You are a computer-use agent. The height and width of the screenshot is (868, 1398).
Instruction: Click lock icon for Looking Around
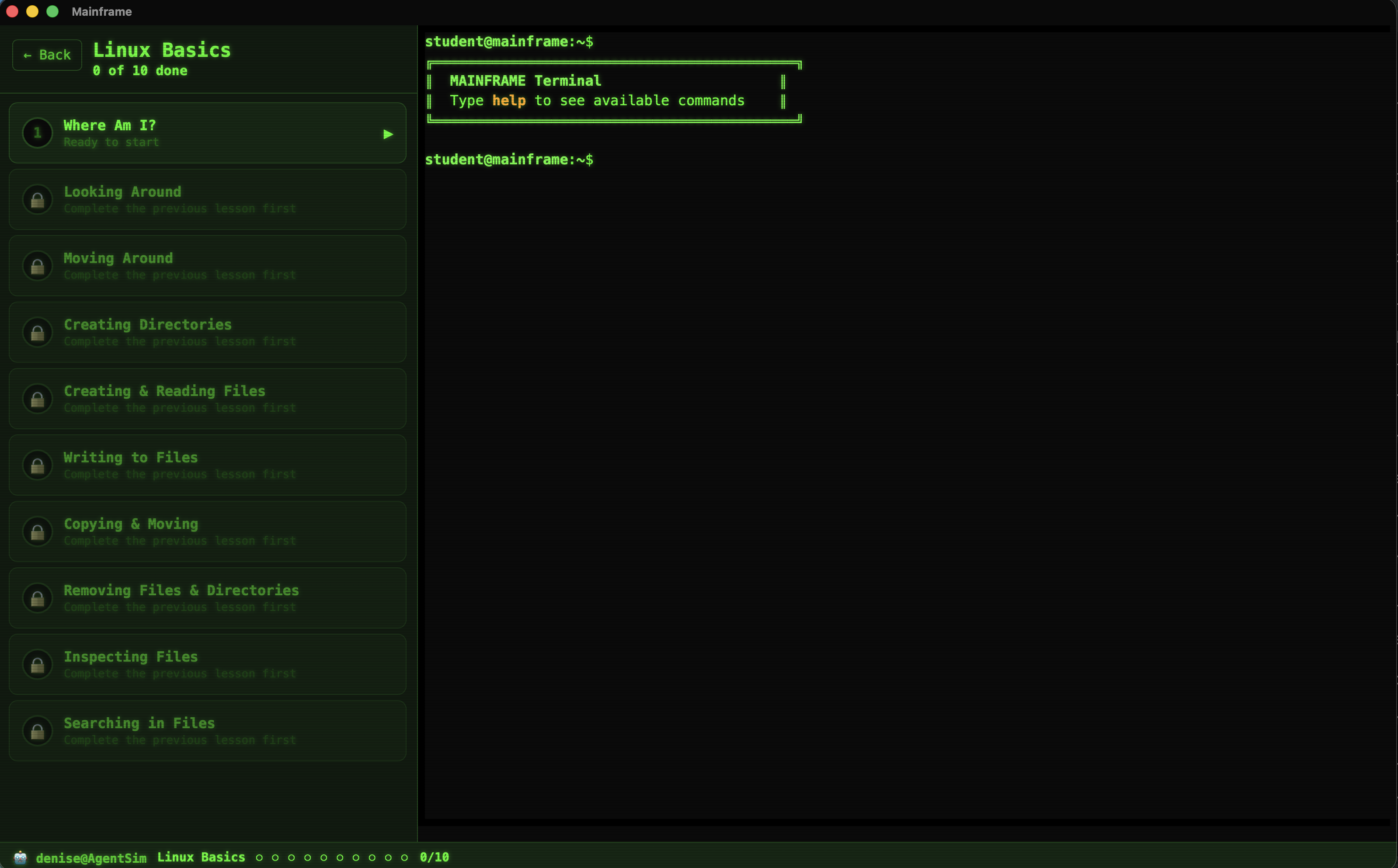click(37, 200)
